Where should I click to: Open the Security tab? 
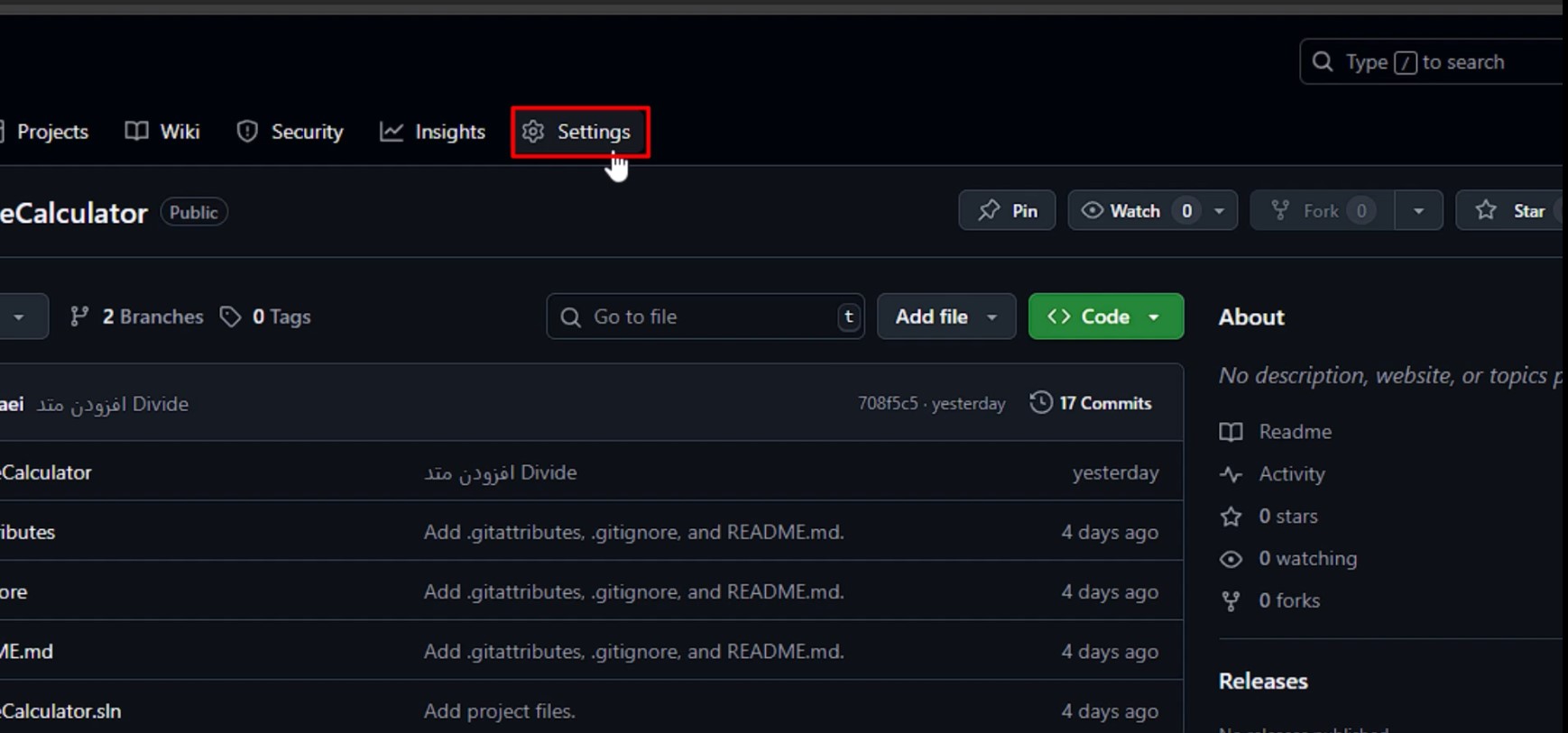click(290, 132)
